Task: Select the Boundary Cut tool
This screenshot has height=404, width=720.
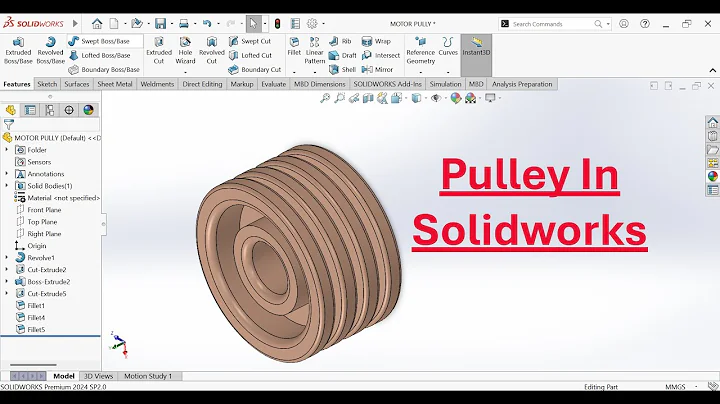Action: coord(255,70)
